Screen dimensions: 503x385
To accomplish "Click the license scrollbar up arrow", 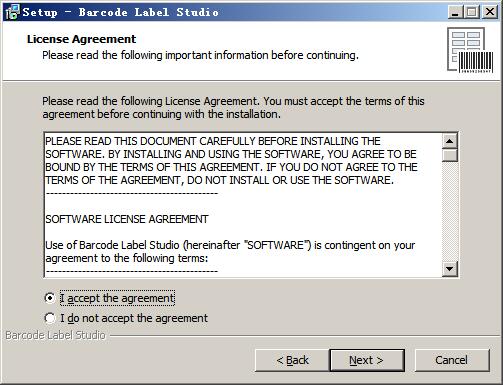I will pos(450,141).
